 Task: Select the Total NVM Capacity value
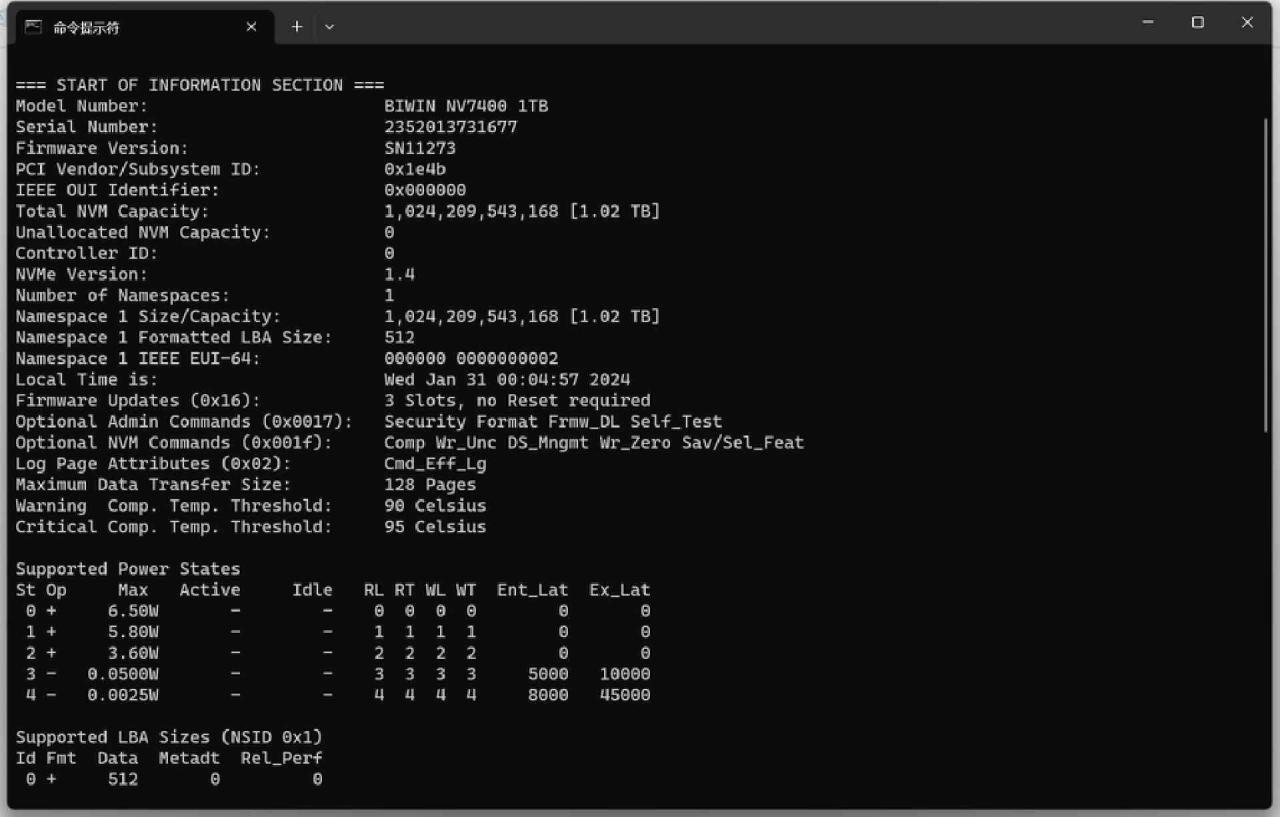pyautogui.click(x=522, y=211)
